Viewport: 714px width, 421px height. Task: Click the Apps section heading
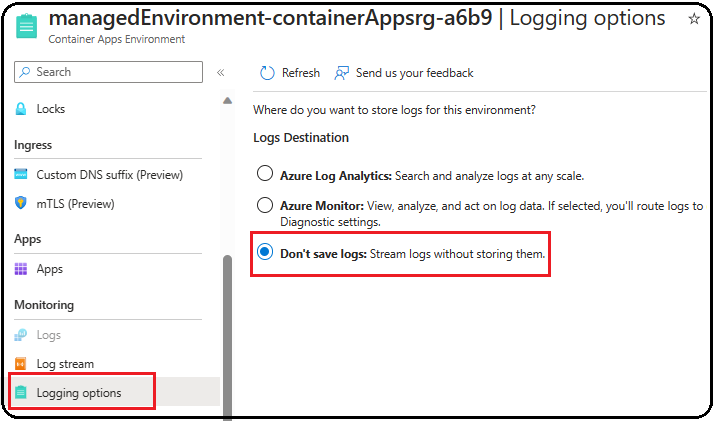27,239
